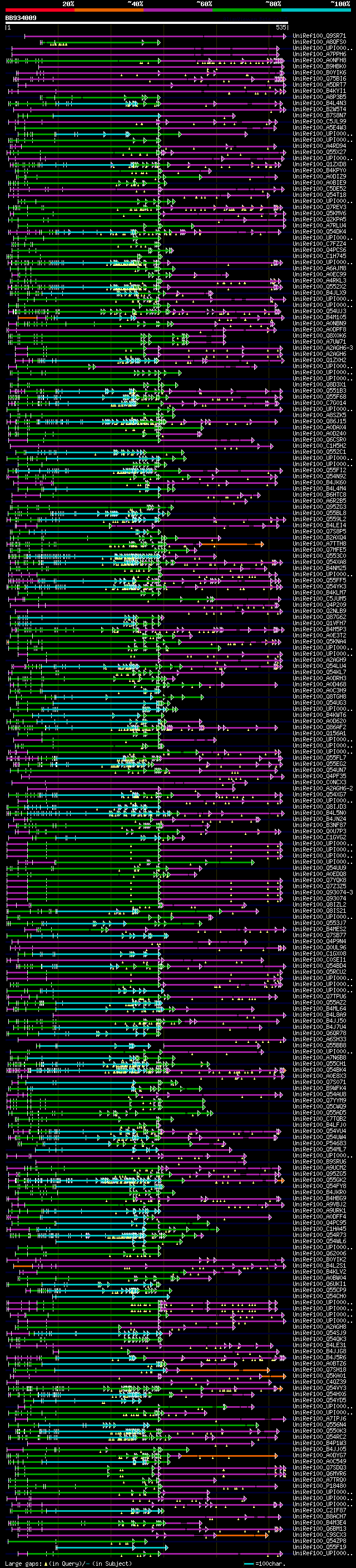Click the UniRef100_Q4P9N4 hit label
The image size is (356, 1568).
click(319, 941)
